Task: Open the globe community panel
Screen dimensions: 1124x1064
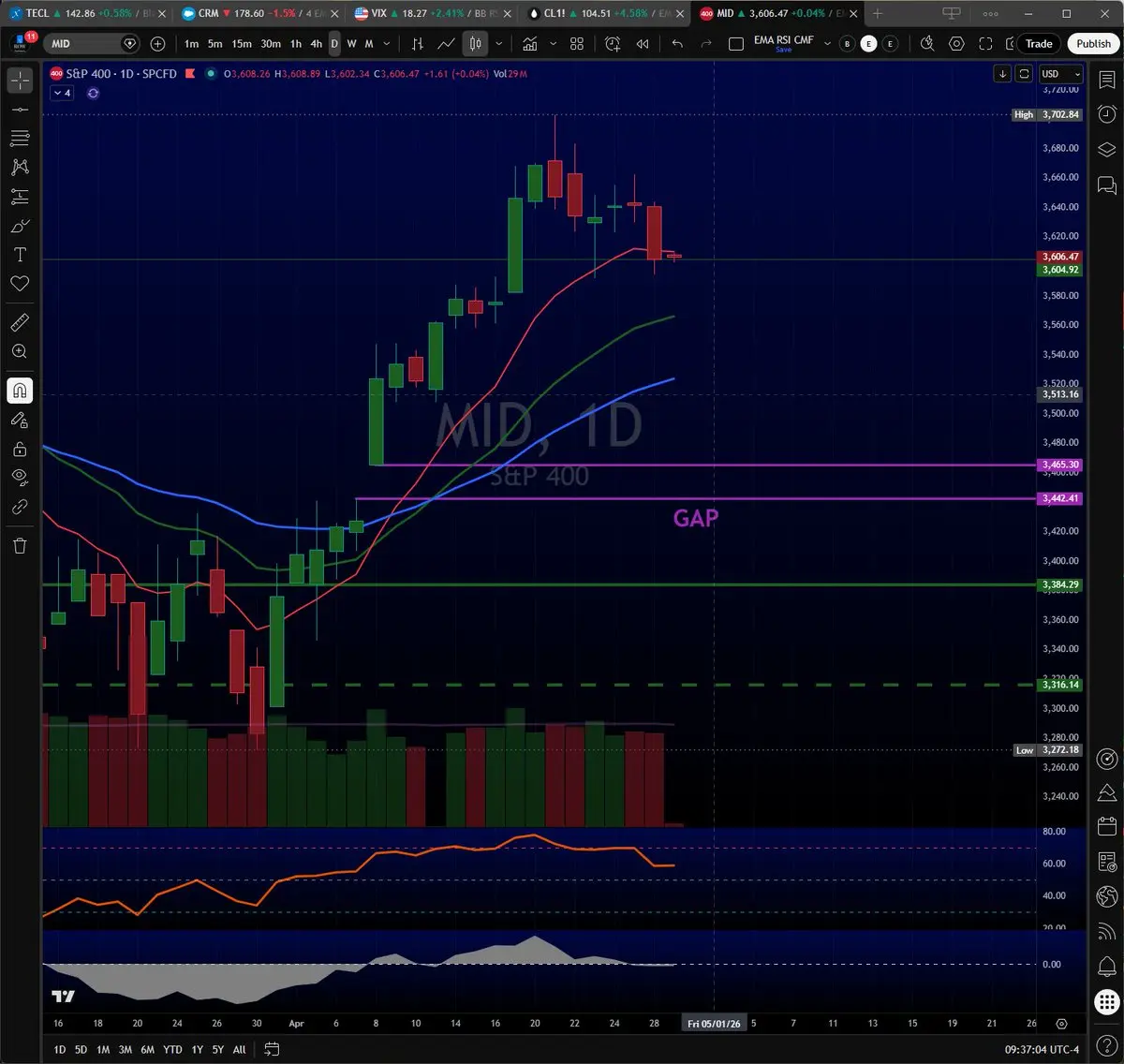Action: coord(1106,896)
